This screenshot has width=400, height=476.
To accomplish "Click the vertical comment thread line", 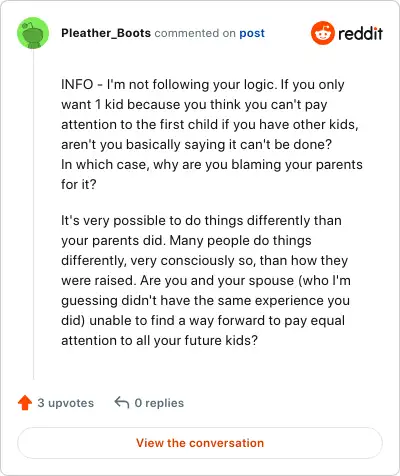I will 33,214.
